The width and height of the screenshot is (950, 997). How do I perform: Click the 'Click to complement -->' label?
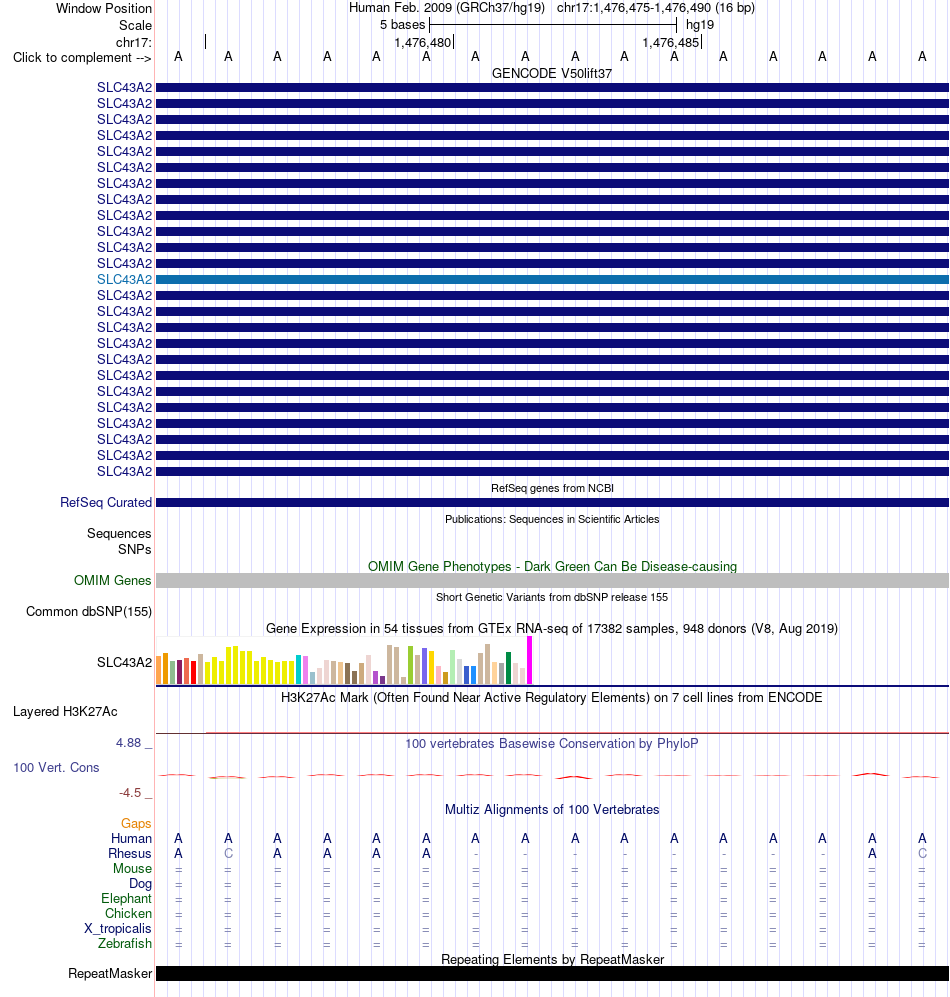coord(82,58)
